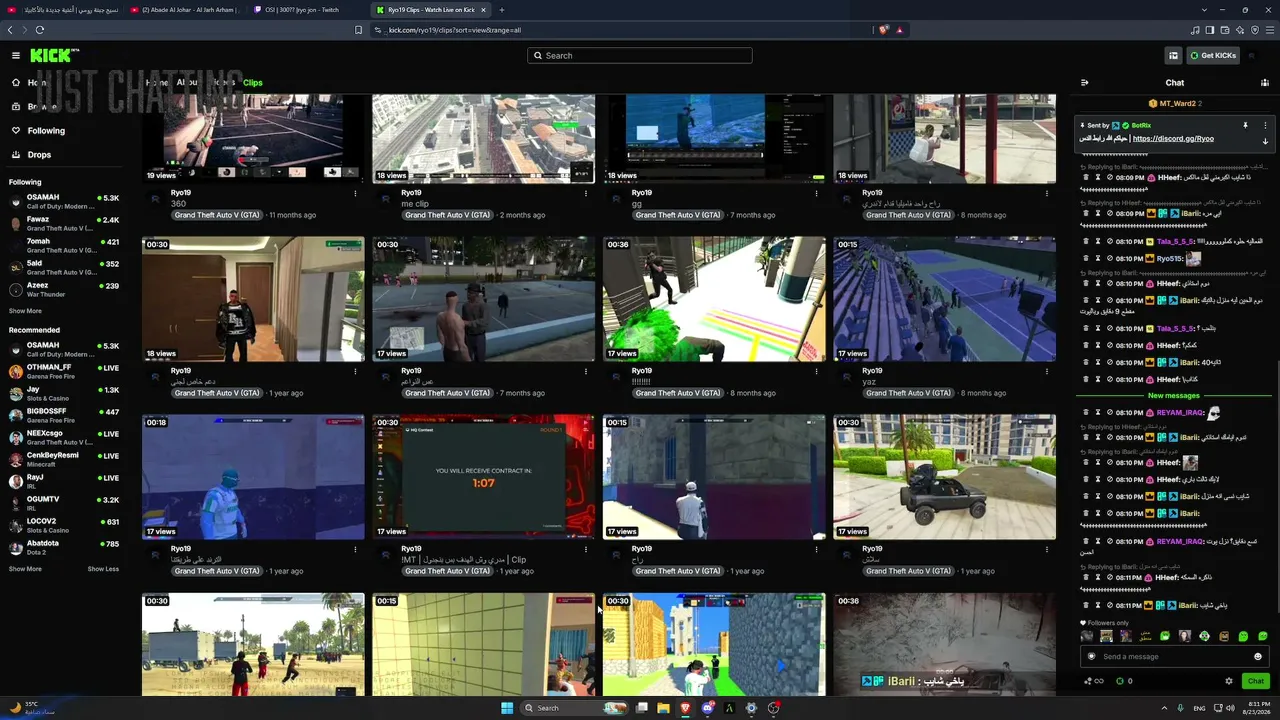Screen dimensions: 1280x720
Task: Open OTHMAN_FF recommended channel
Action: point(64,371)
